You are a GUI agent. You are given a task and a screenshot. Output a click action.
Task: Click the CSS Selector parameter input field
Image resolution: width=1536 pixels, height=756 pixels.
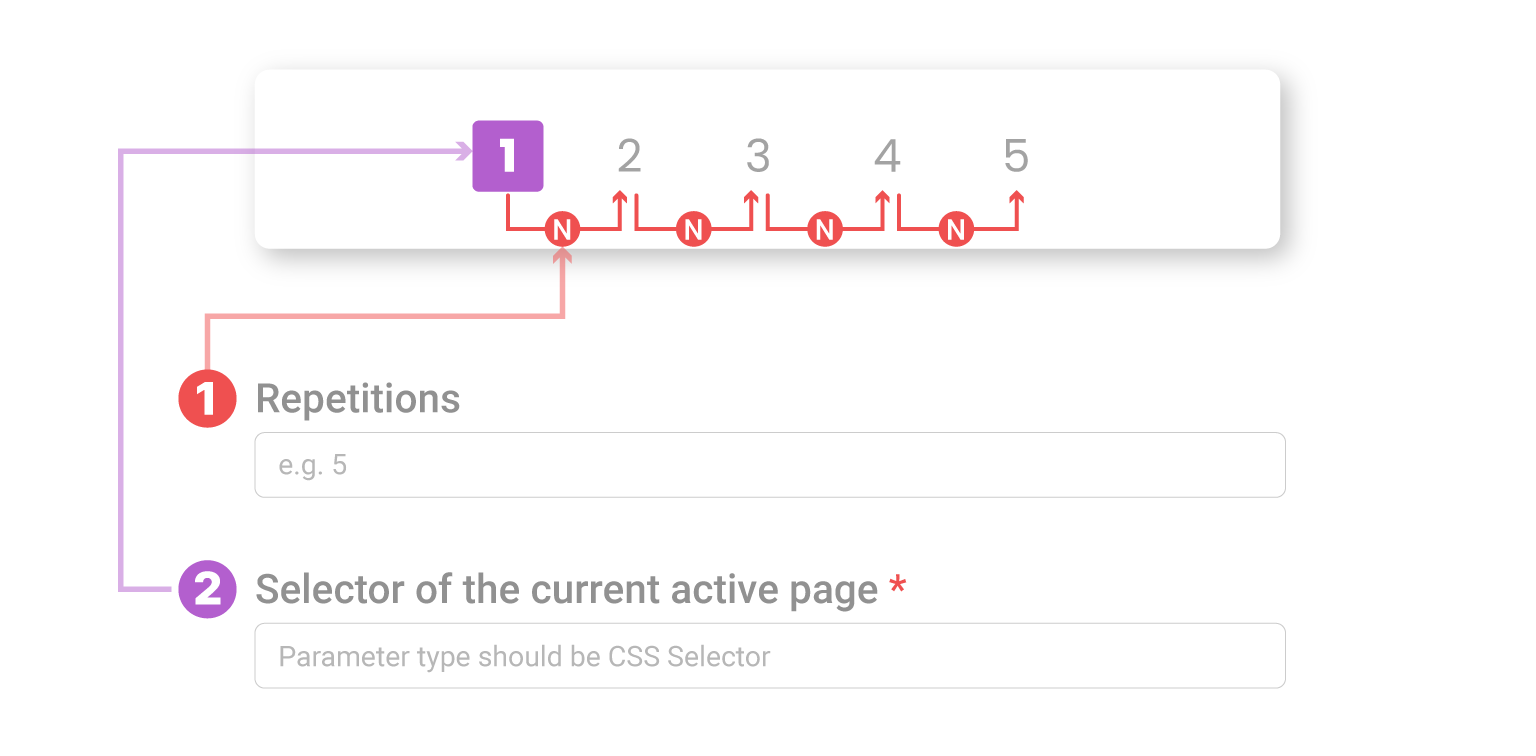click(770, 656)
